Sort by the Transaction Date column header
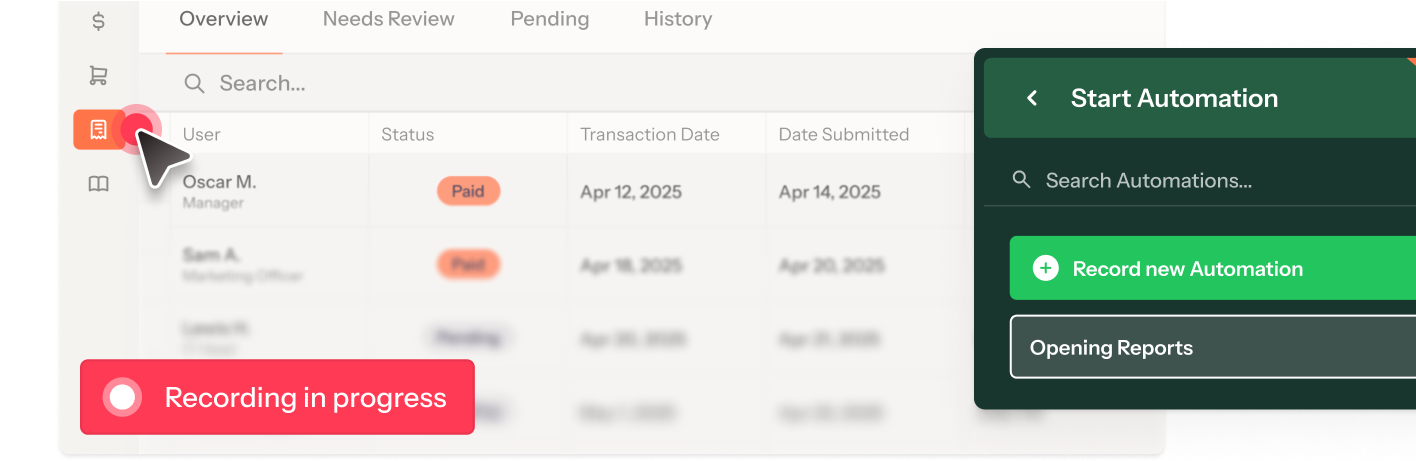The height and width of the screenshot is (461, 1416). (650, 134)
